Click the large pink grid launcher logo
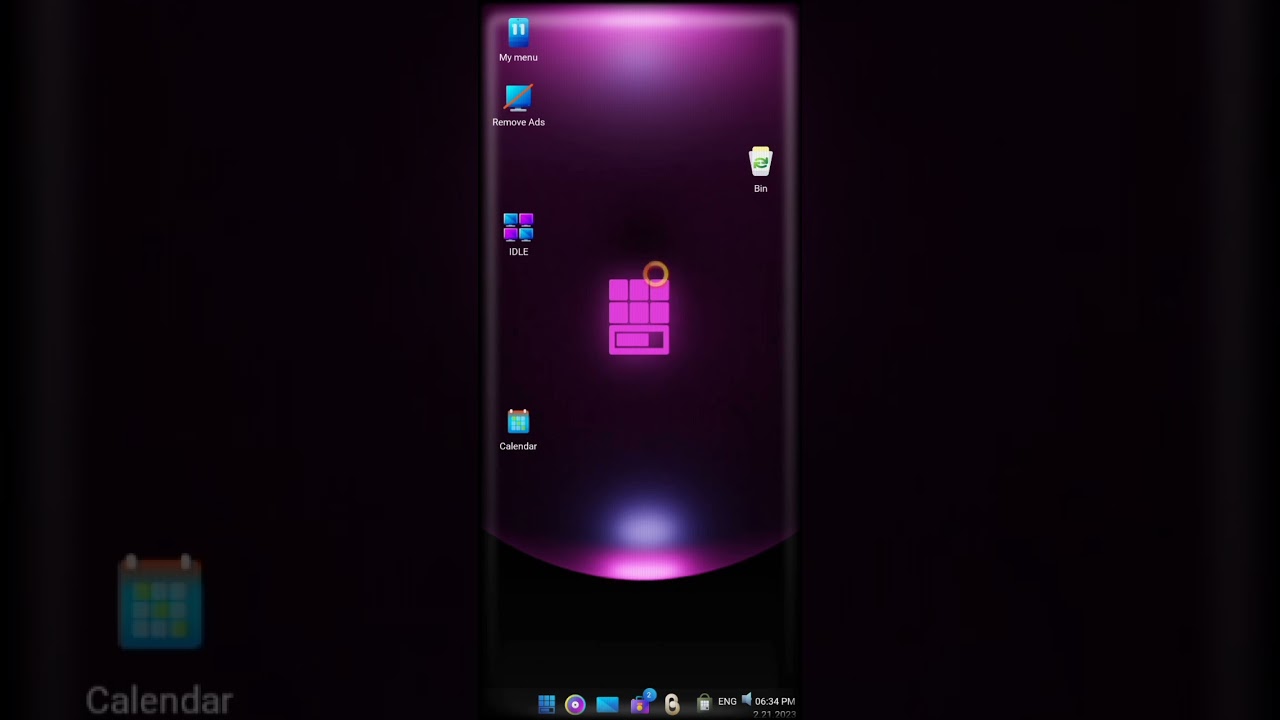The image size is (1280, 720). 639,316
